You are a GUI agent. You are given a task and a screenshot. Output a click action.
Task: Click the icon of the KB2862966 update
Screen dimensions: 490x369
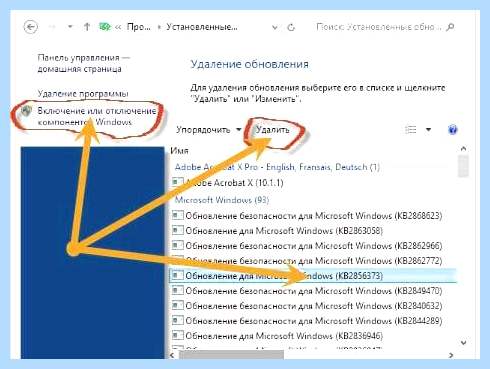(x=177, y=245)
